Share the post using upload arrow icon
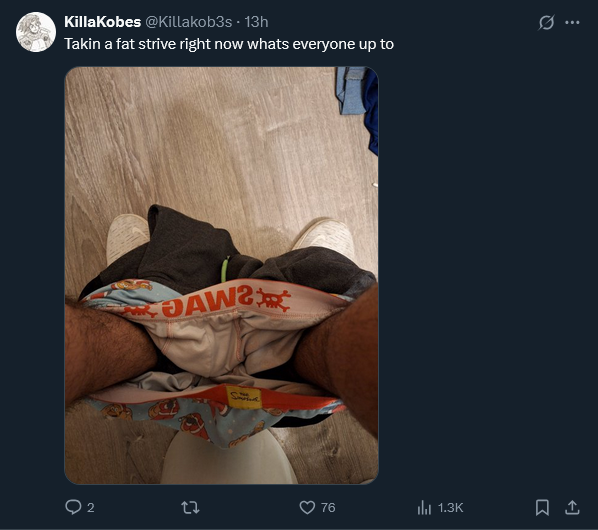This screenshot has width=598, height=530. pyautogui.click(x=572, y=508)
